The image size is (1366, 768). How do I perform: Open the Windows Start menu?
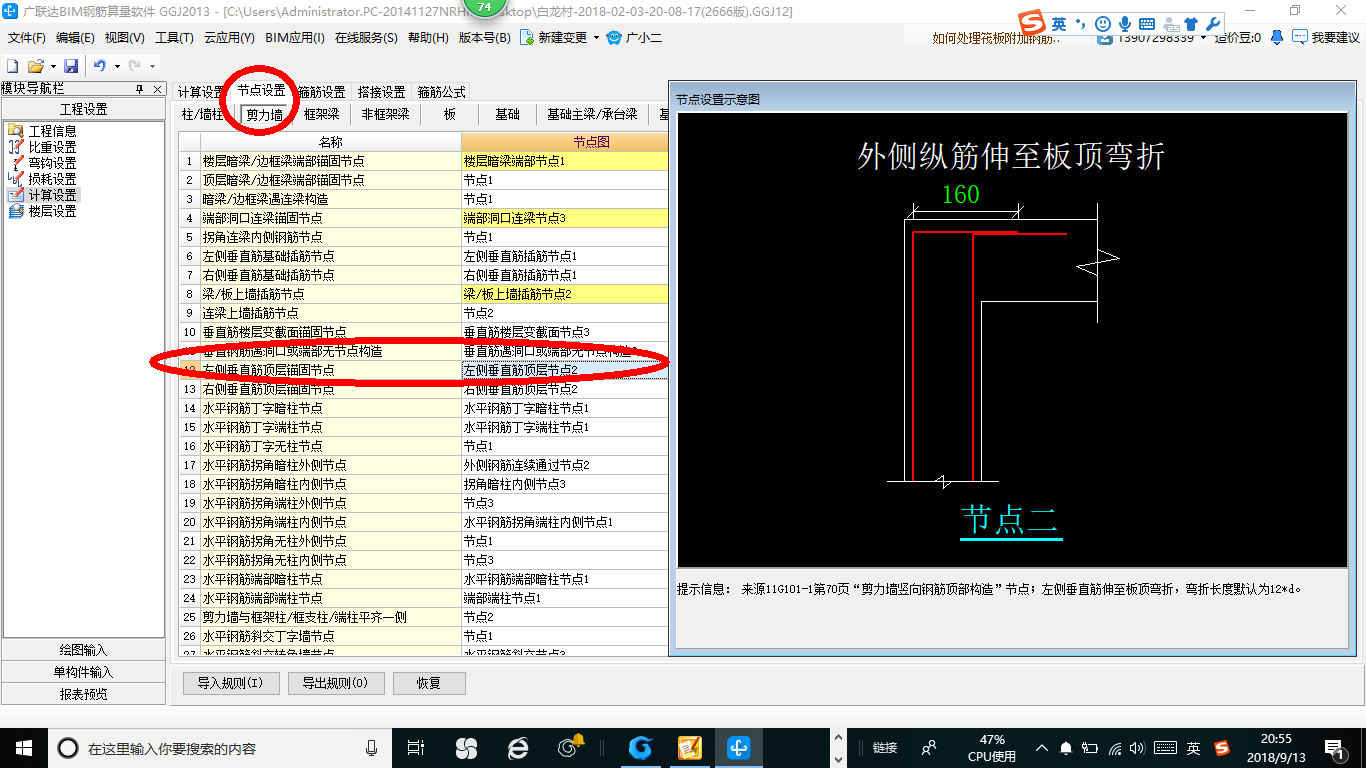click(x=23, y=747)
